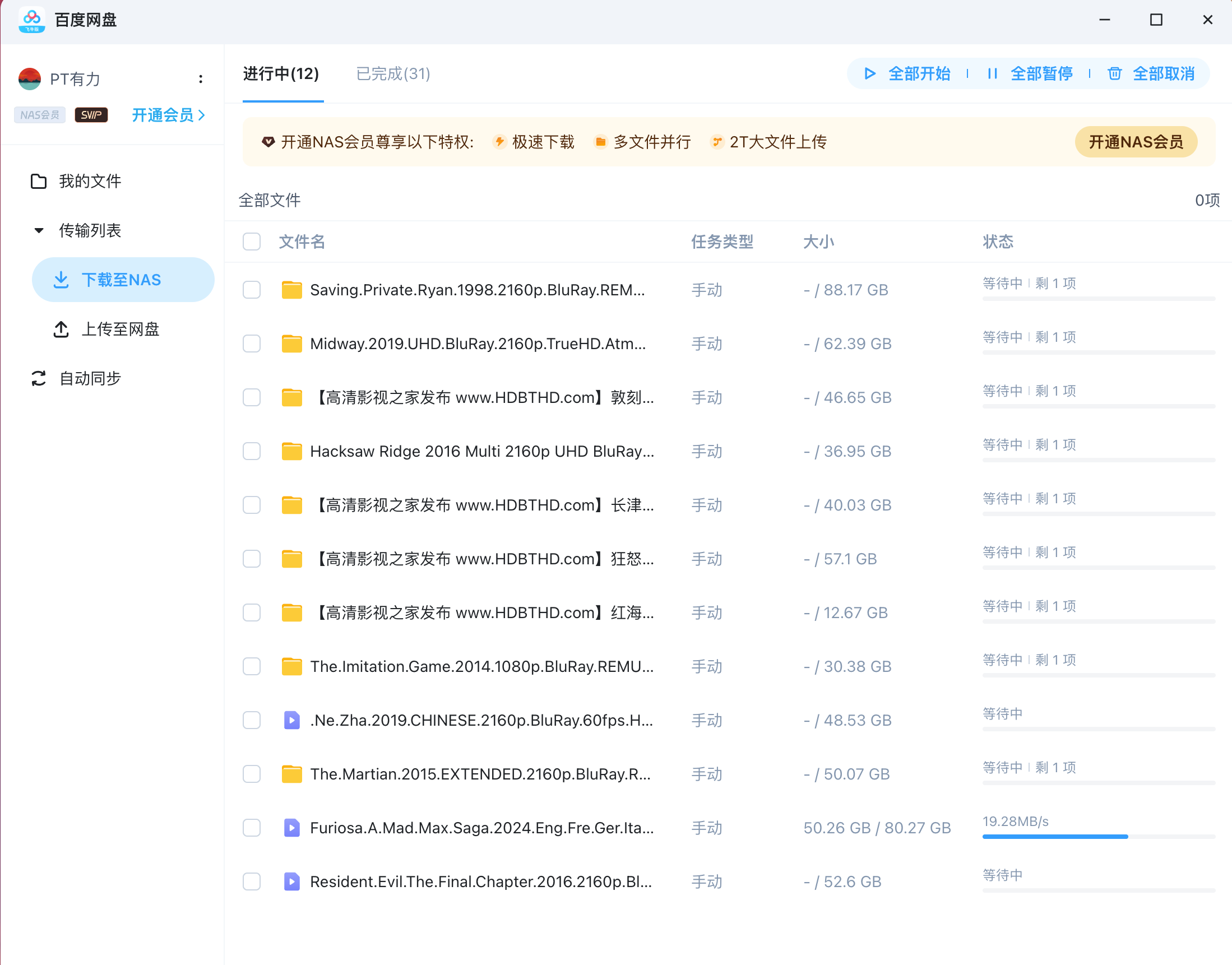Click the folder icon of Midway.2019

pyautogui.click(x=291, y=344)
